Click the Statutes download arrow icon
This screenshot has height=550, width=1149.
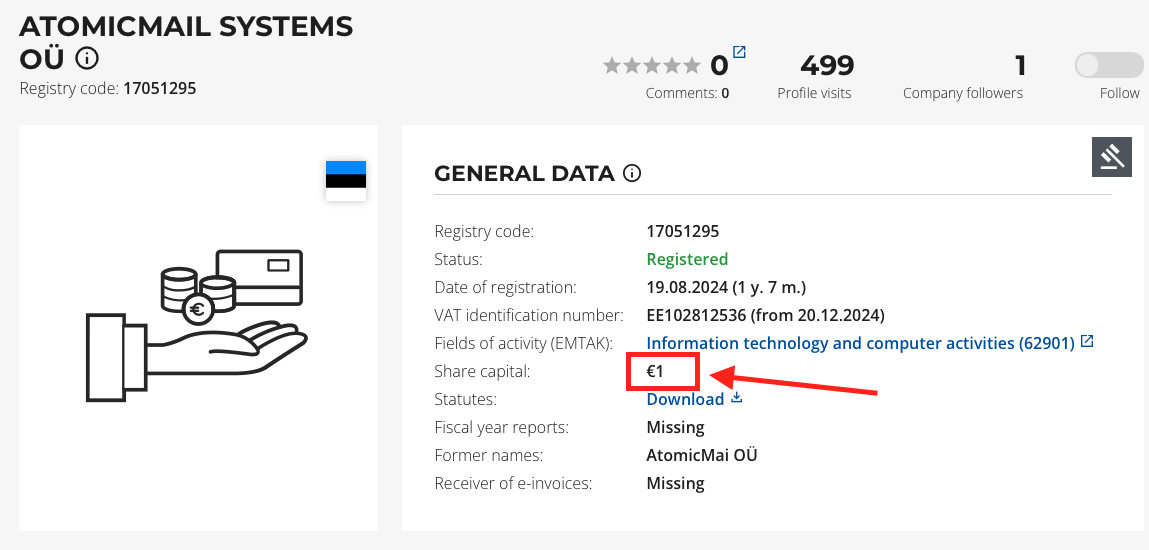tap(737, 398)
